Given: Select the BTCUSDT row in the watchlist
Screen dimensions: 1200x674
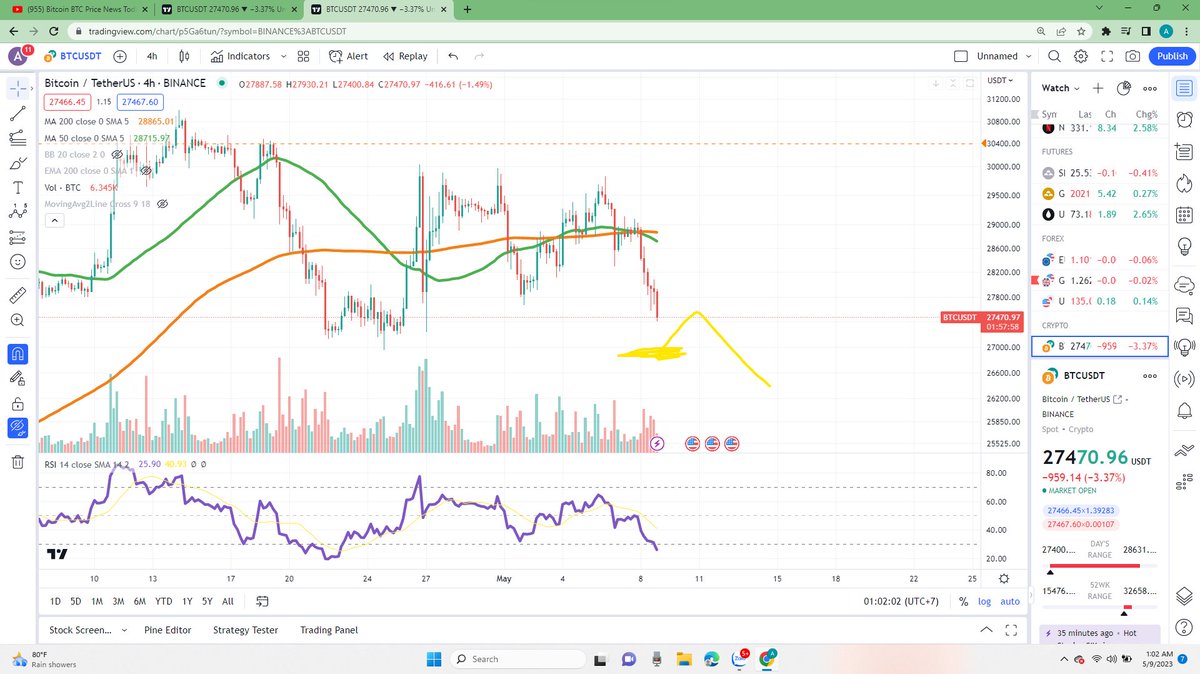Looking at the screenshot, I should 1100,346.
